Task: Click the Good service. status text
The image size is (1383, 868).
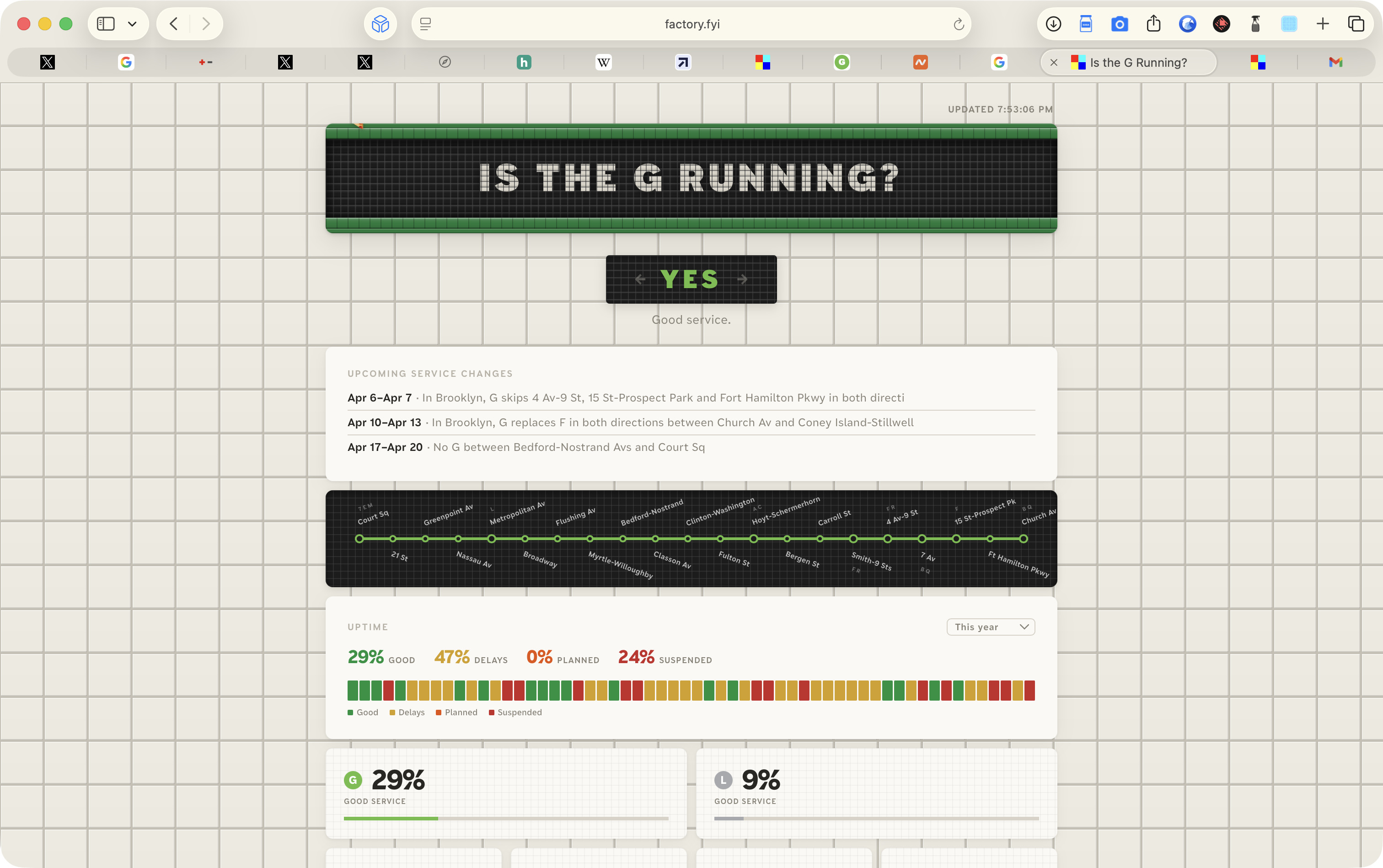Action: pyautogui.click(x=691, y=320)
